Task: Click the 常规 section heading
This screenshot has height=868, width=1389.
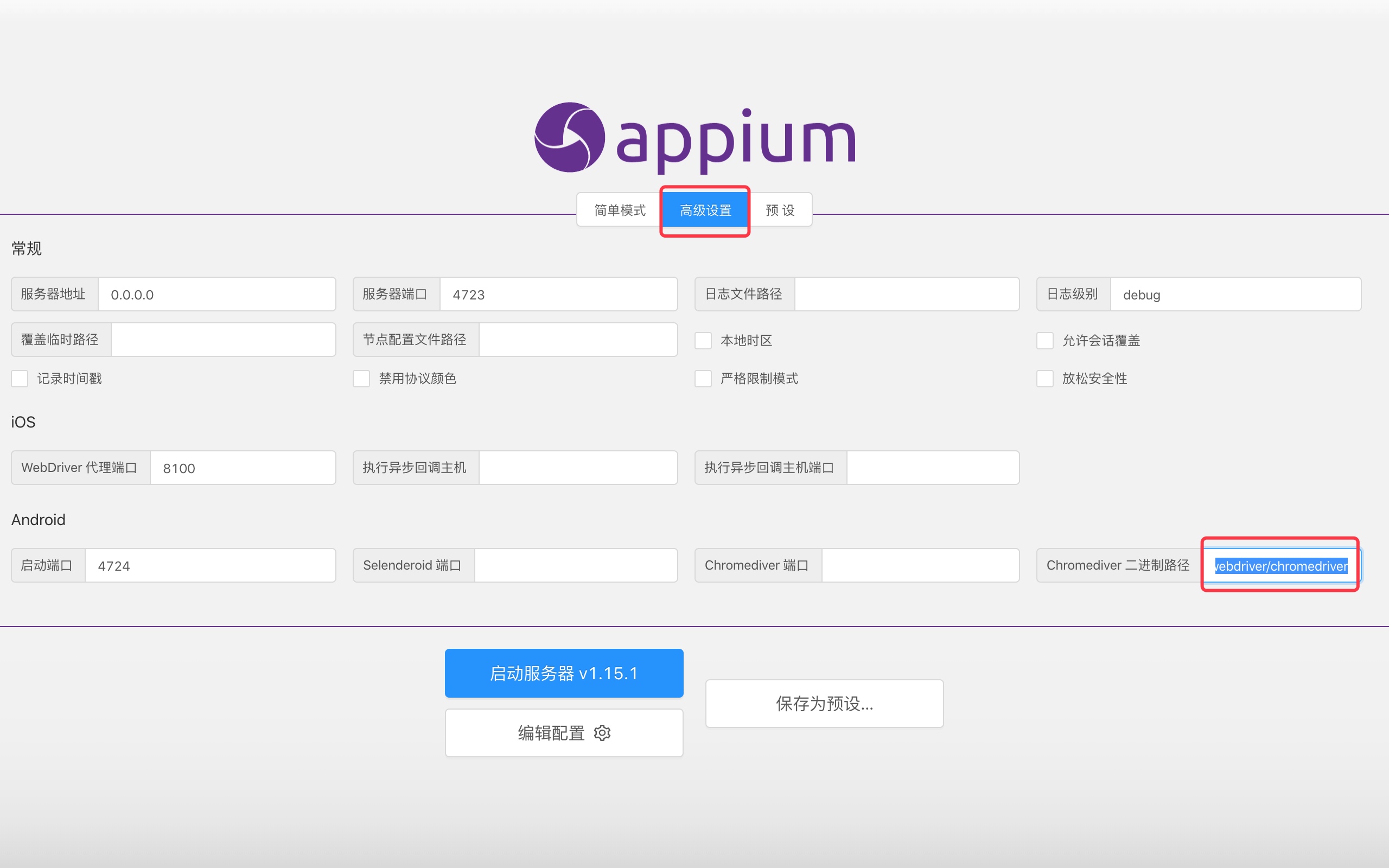Action: tap(27, 248)
